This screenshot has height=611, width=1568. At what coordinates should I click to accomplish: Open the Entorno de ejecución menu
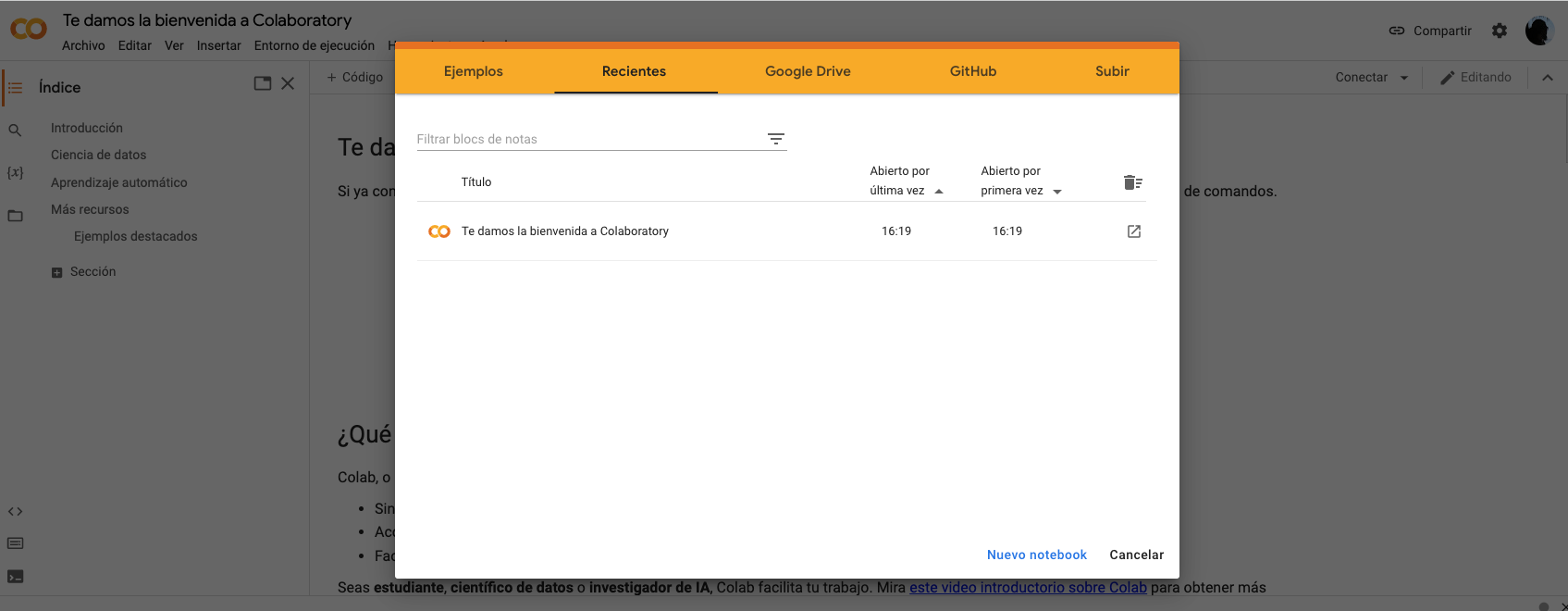pyautogui.click(x=315, y=45)
